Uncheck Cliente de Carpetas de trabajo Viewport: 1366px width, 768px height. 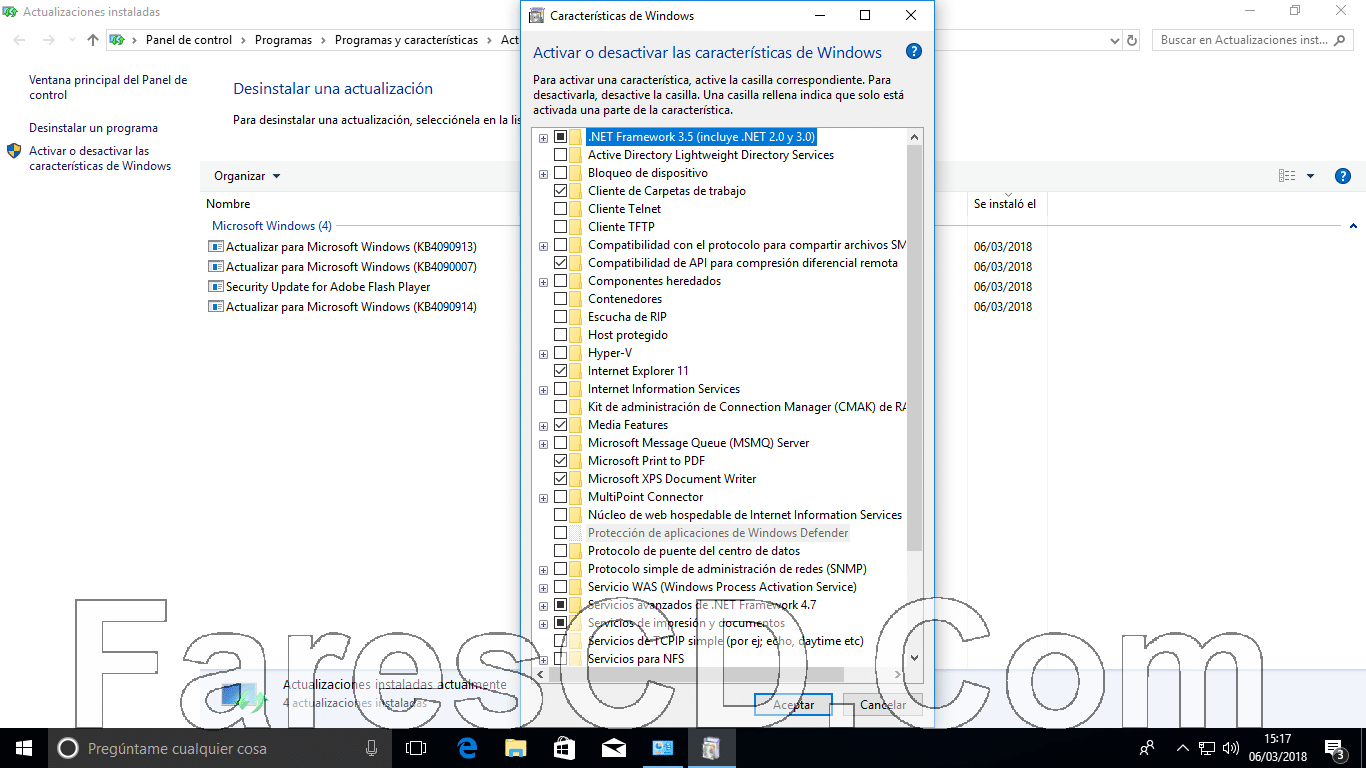(560, 191)
